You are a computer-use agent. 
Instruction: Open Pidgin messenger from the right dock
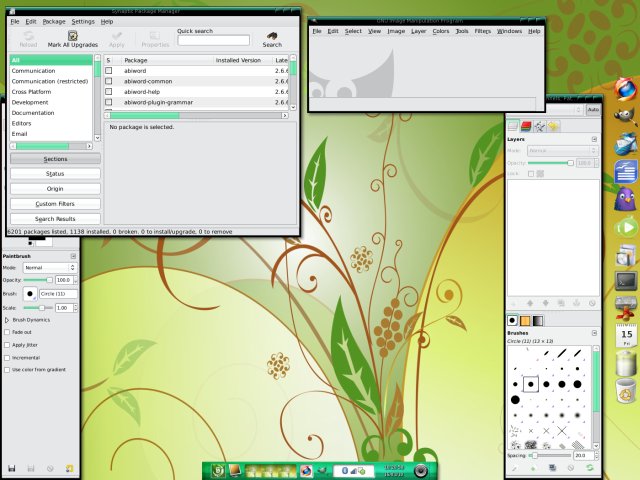(x=626, y=199)
